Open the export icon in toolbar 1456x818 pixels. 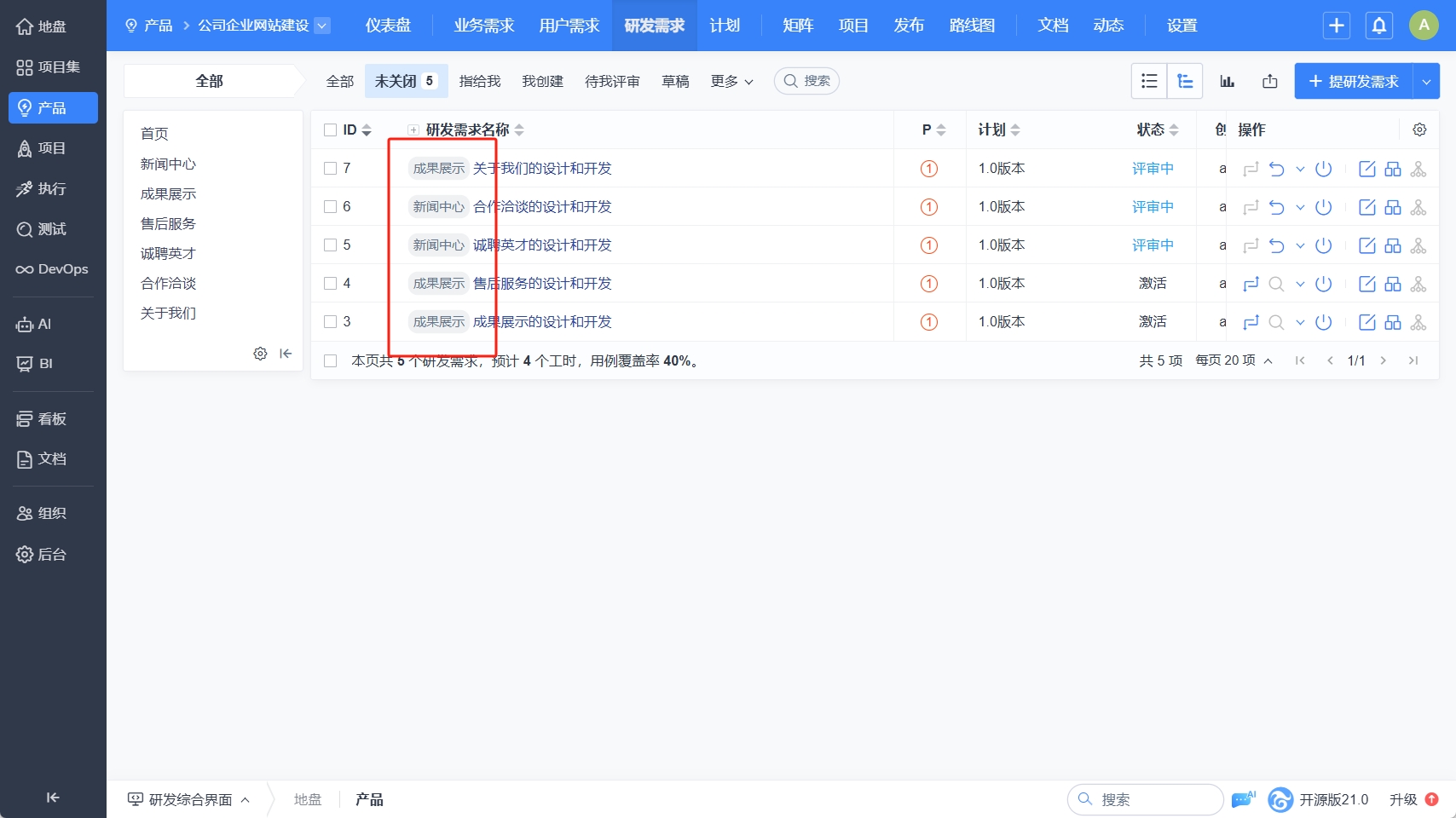tap(1269, 81)
